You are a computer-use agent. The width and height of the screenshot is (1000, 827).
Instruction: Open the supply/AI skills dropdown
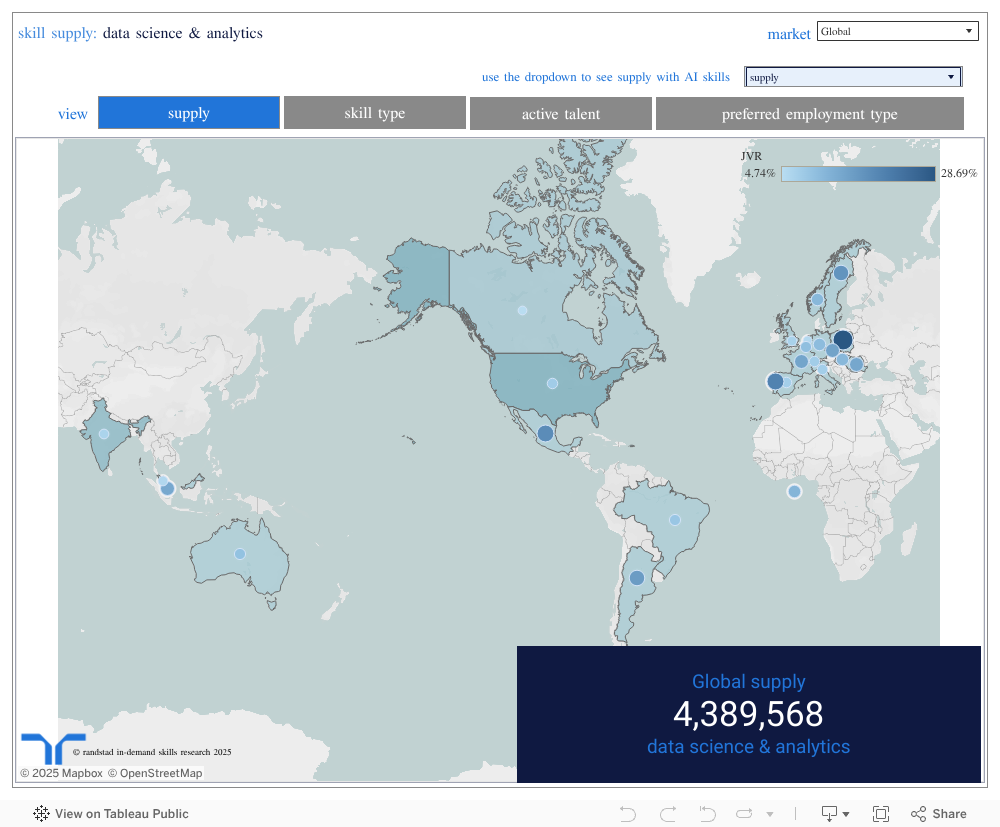(852, 76)
